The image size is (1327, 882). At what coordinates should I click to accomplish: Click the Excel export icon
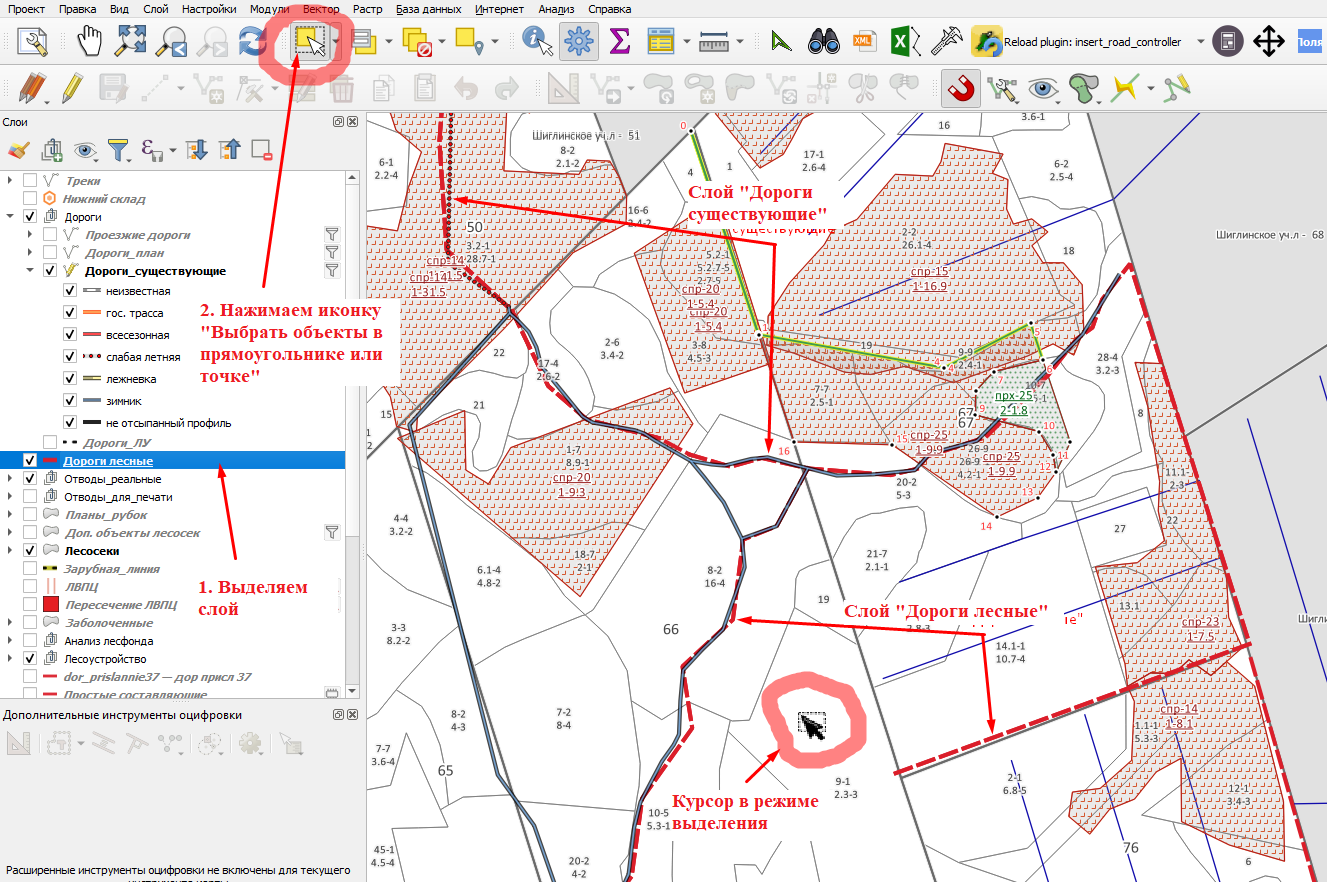(x=901, y=42)
